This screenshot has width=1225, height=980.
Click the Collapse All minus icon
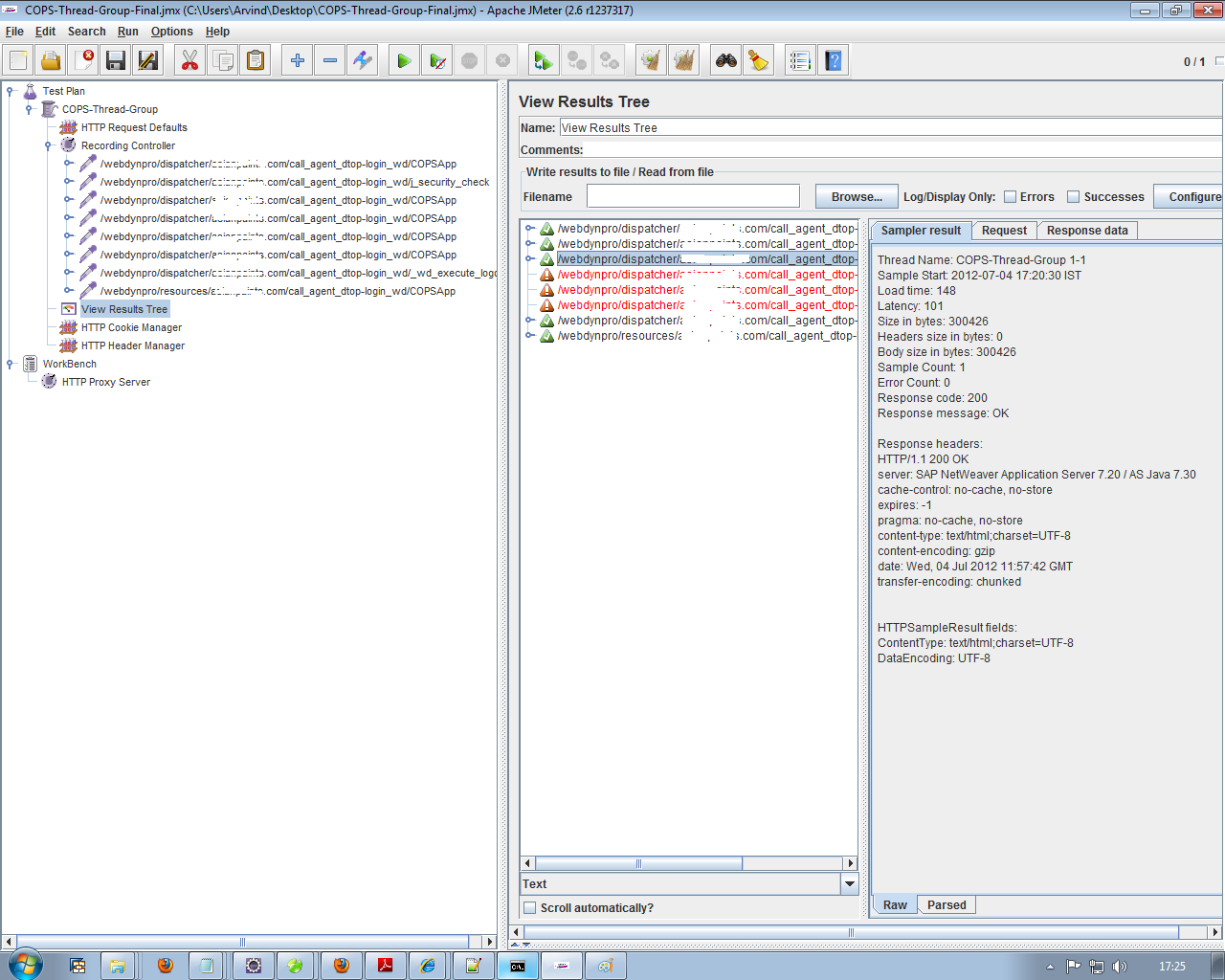click(x=330, y=60)
